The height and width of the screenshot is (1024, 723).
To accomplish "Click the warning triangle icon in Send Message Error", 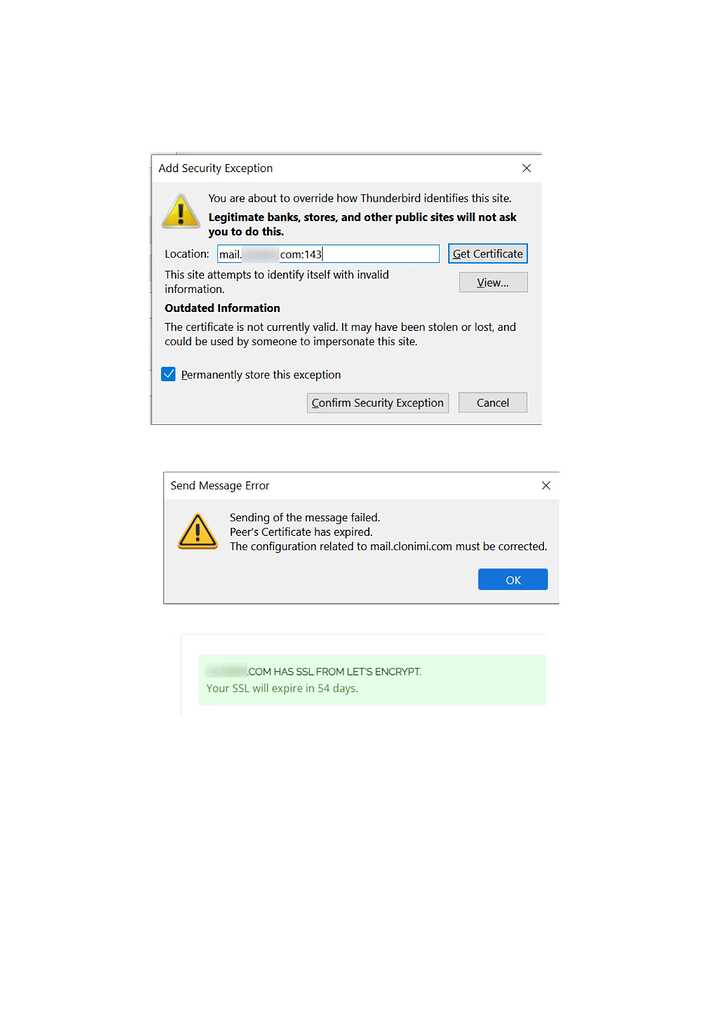I will (x=197, y=531).
